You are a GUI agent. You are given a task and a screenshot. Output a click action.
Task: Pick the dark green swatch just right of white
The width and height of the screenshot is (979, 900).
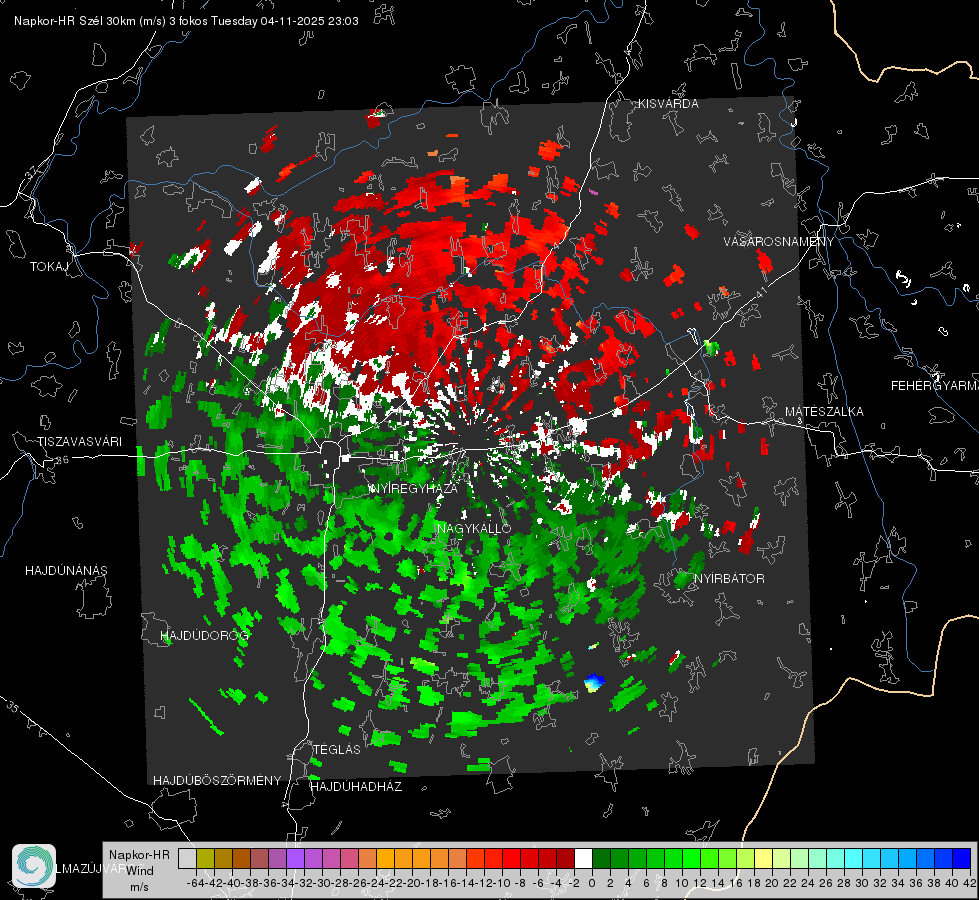coord(601,858)
